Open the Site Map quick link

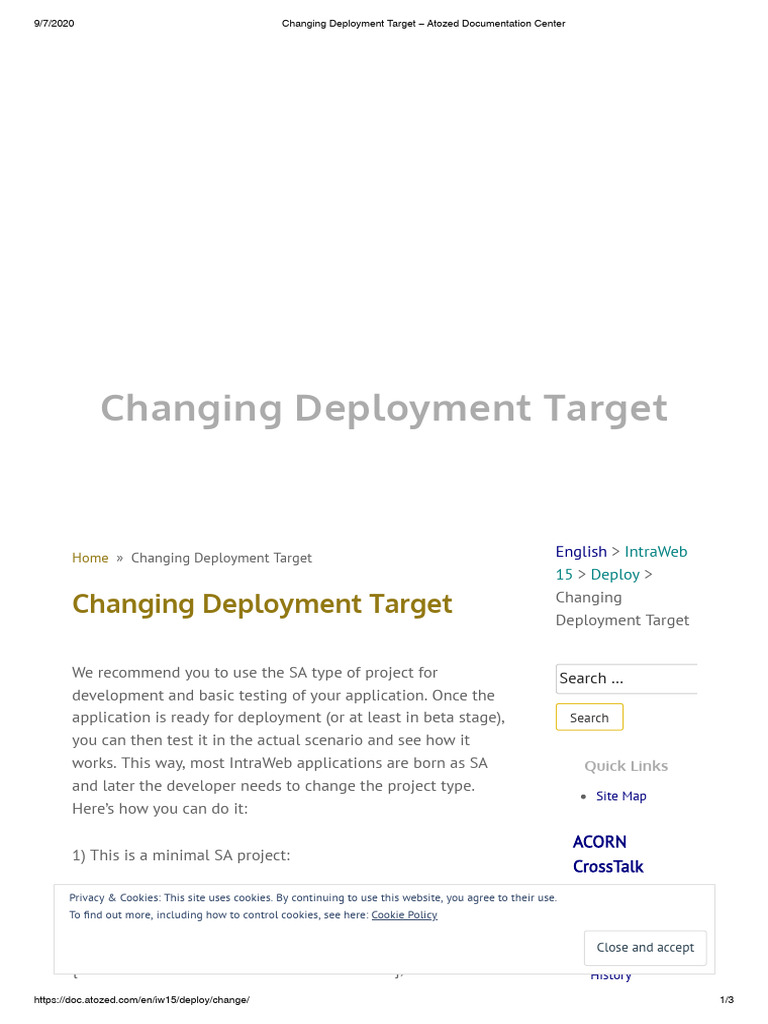(x=621, y=796)
